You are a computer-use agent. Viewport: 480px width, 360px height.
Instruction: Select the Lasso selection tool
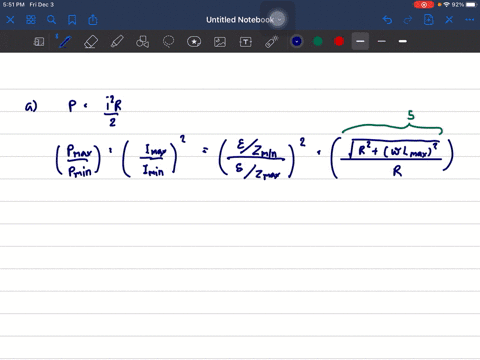pyautogui.click(x=168, y=42)
